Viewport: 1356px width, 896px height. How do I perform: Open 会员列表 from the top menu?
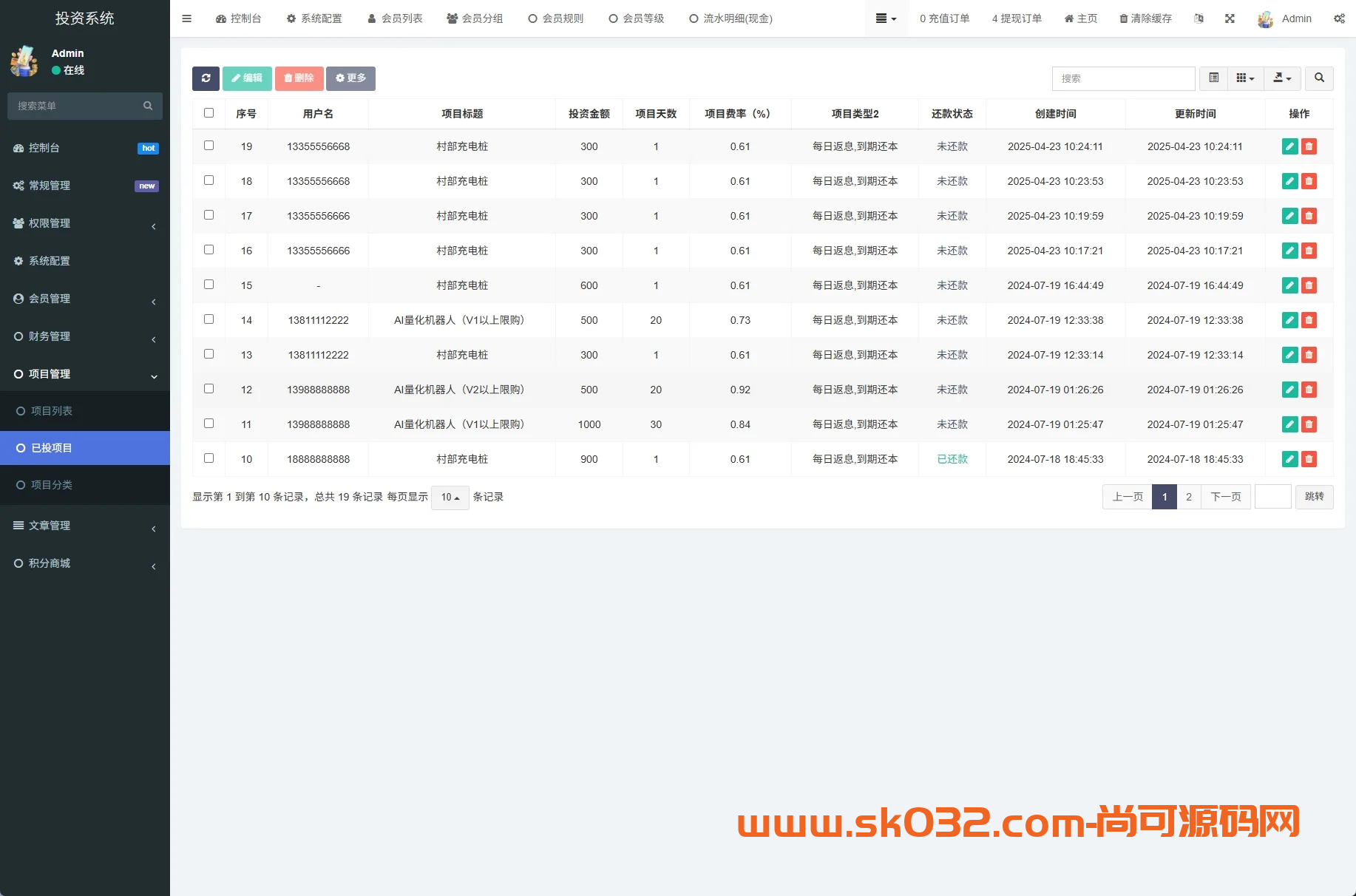(x=396, y=18)
